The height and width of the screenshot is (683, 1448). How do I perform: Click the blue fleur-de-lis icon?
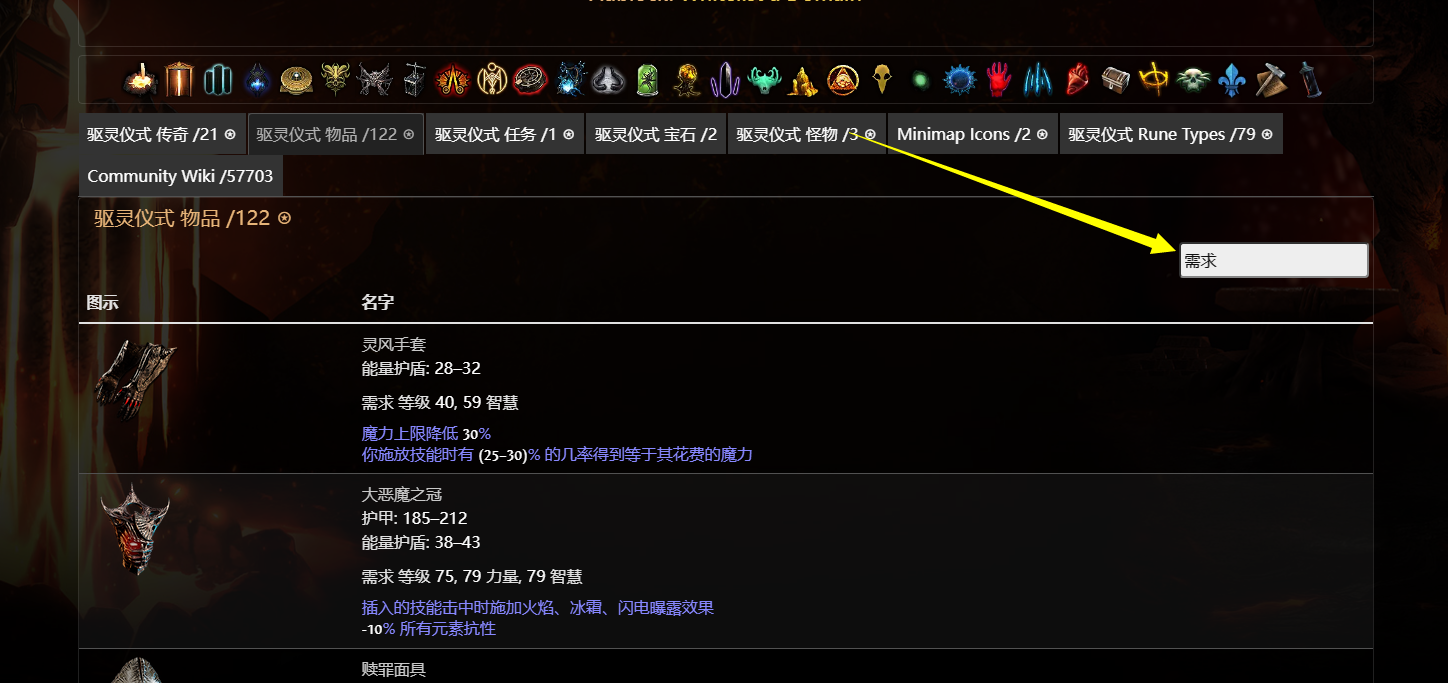(x=1232, y=79)
